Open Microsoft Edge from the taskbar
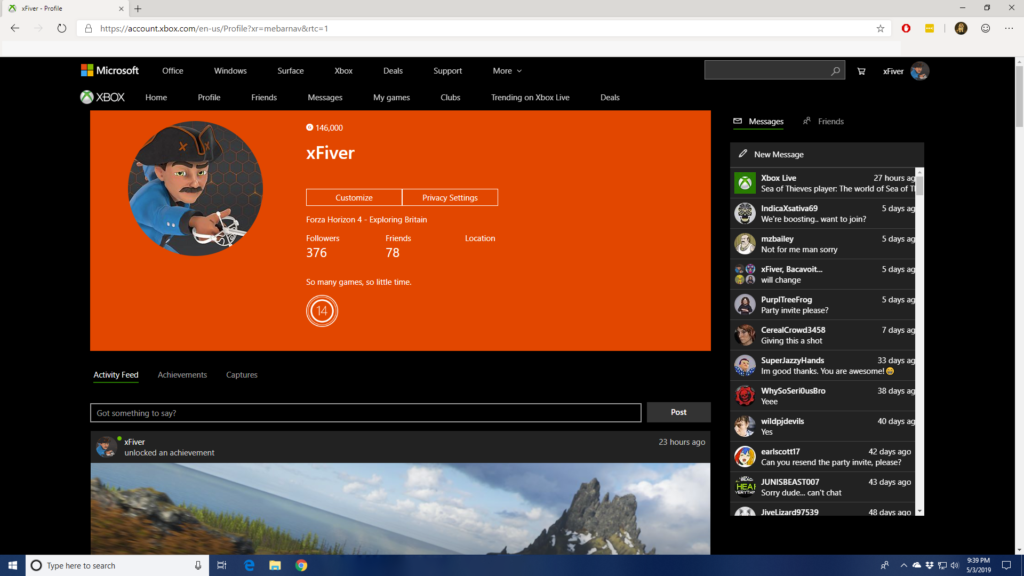The width and height of the screenshot is (1024, 576). tap(249, 565)
